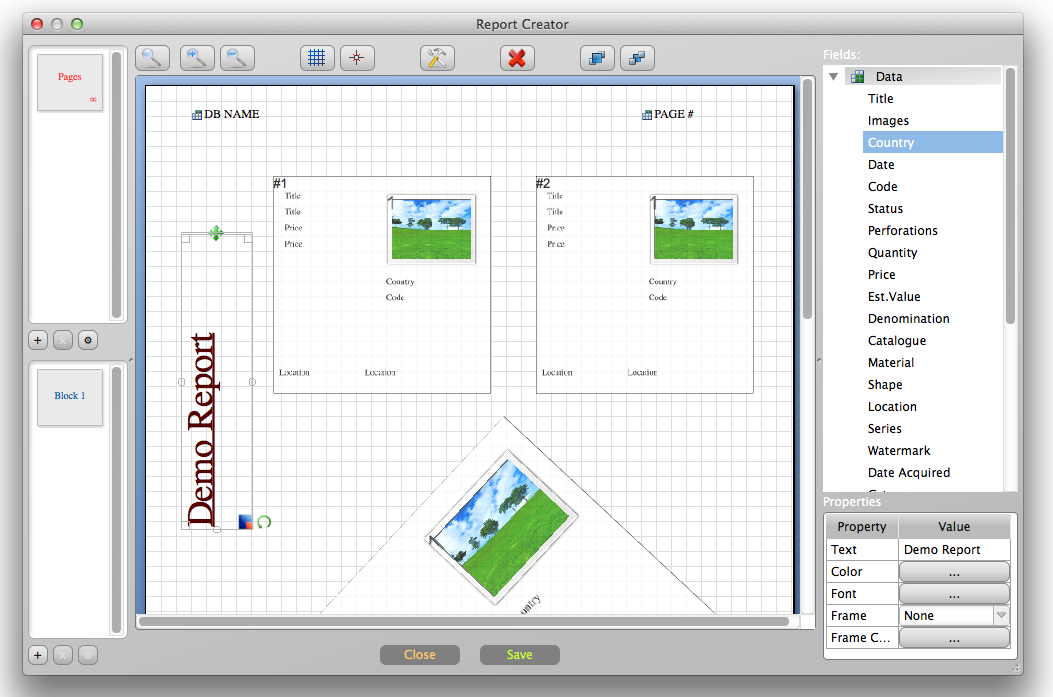Click the bring-to-front layers icon

click(597, 58)
